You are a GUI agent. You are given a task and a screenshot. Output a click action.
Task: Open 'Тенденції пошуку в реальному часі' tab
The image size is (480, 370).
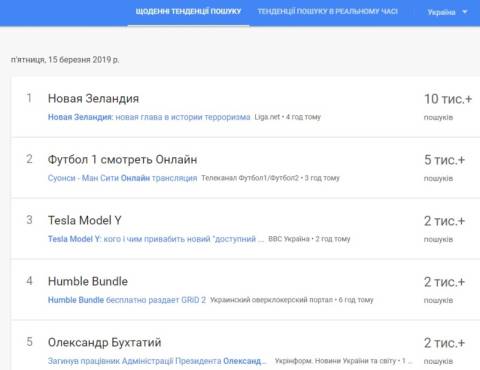[327, 12]
